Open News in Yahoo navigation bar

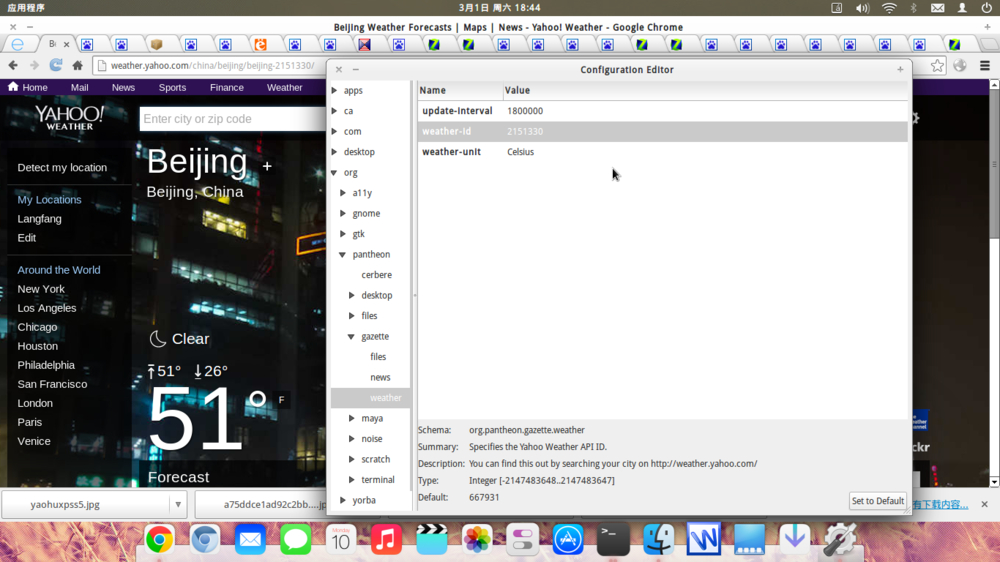[x=123, y=87]
